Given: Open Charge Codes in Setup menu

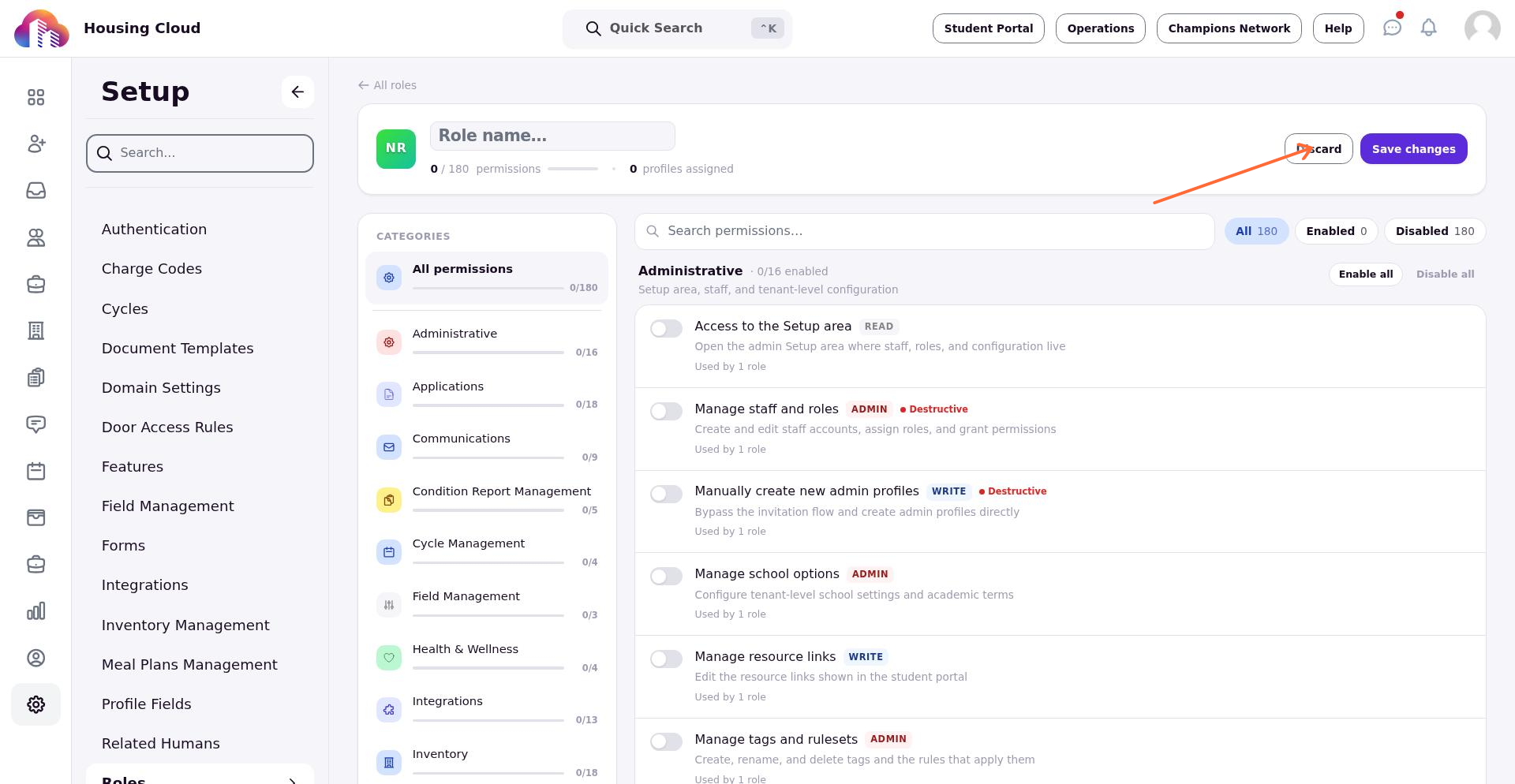Looking at the screenshot, I should (151, 269).
